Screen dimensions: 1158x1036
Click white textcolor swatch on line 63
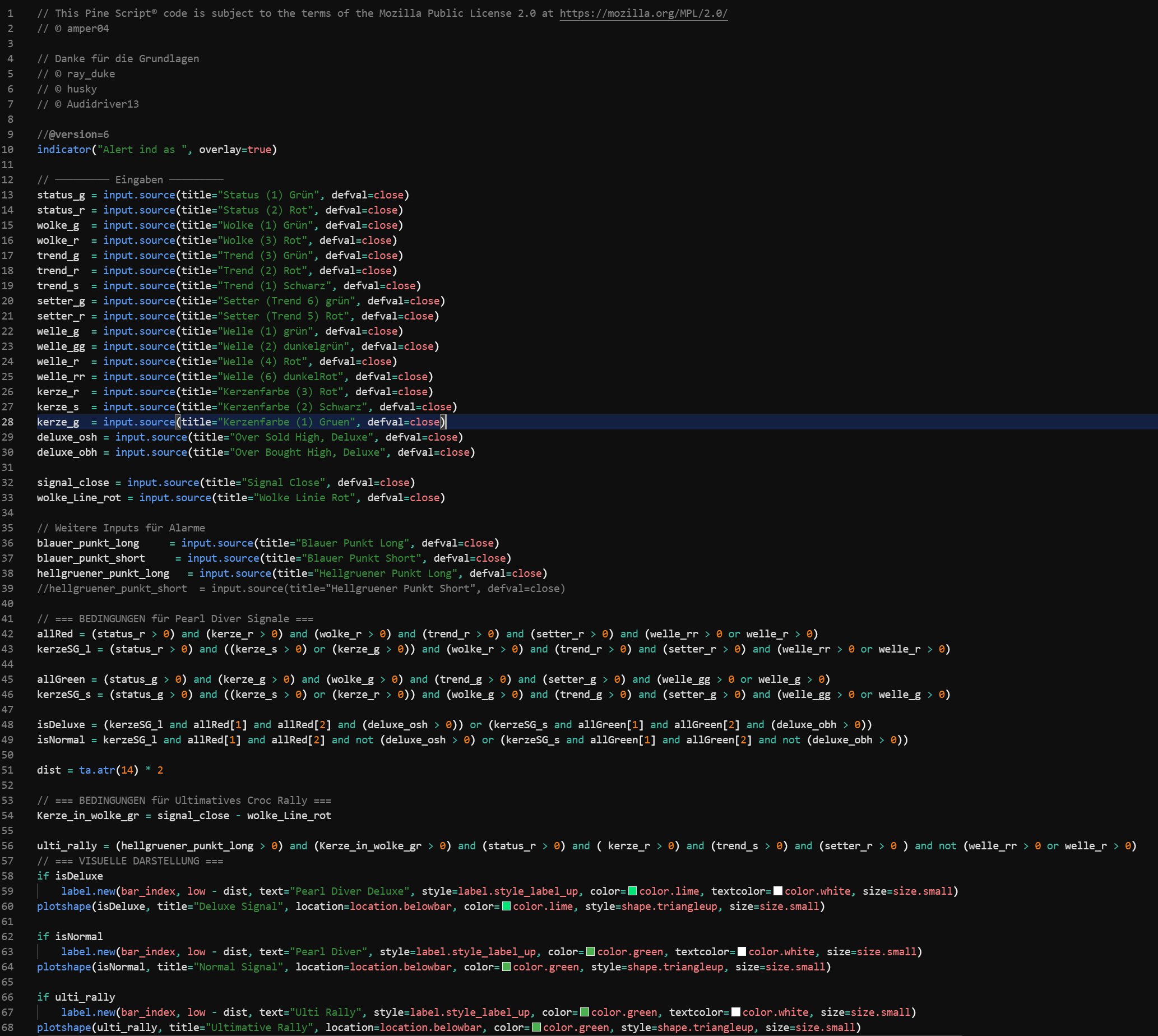tap(742, 952)
